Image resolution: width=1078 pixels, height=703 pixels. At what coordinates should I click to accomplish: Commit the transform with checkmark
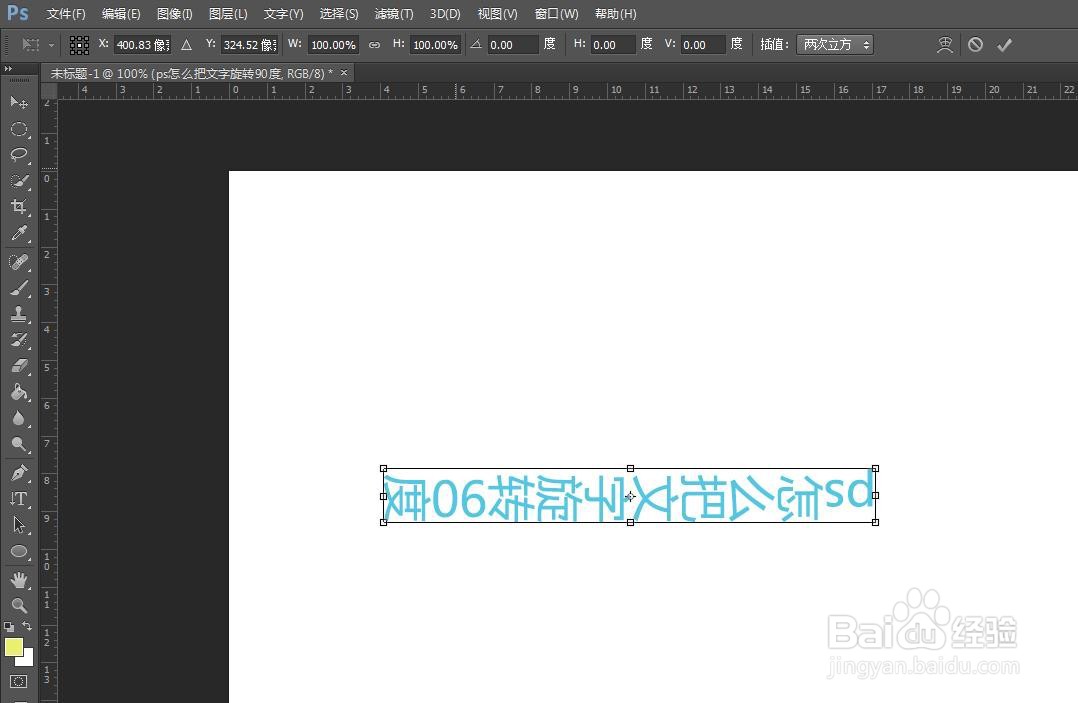(1005, 44)
